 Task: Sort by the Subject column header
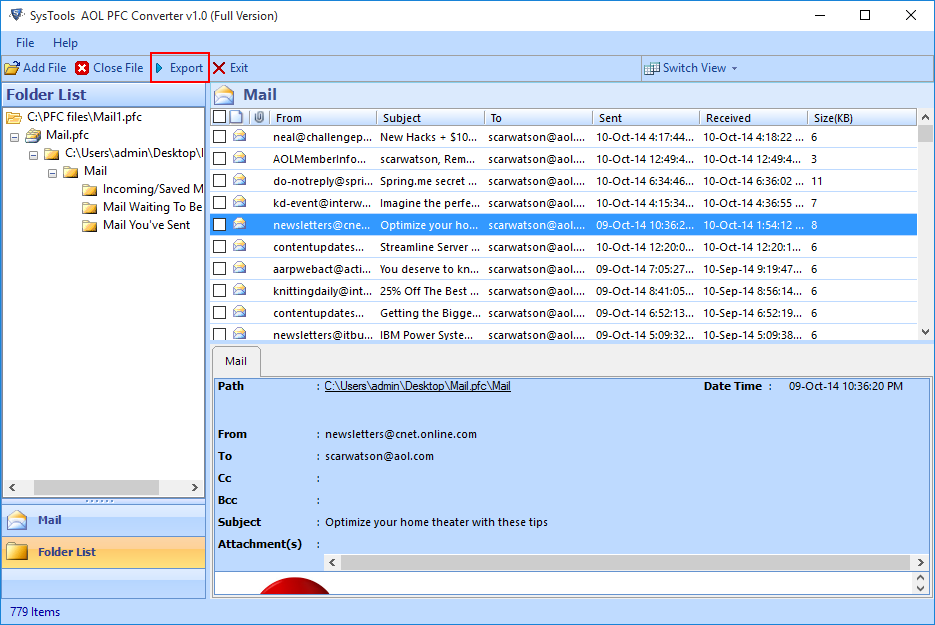431,117
